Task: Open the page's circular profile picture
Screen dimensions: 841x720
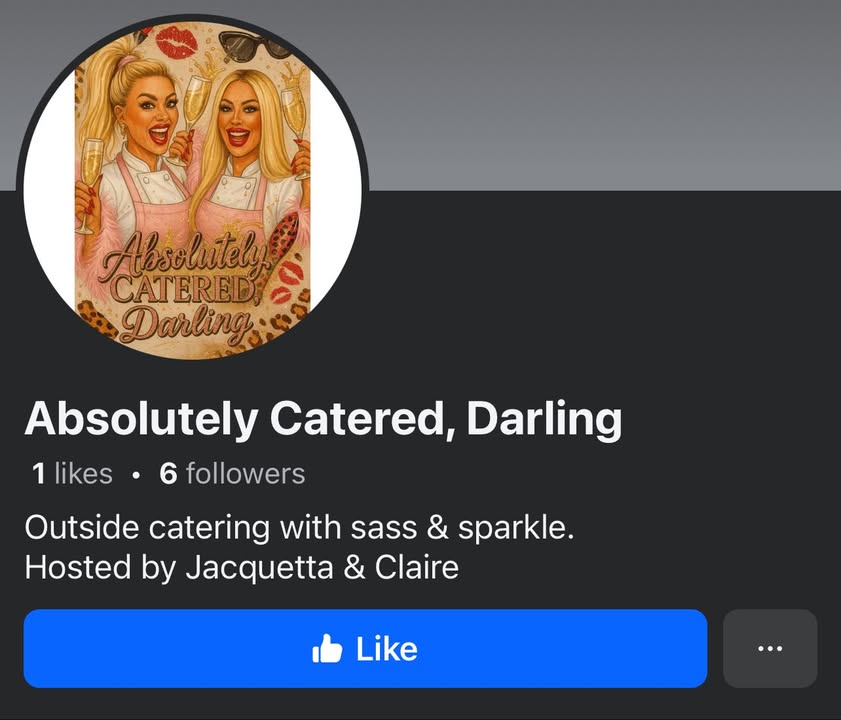Action: (x=193, y=190)
